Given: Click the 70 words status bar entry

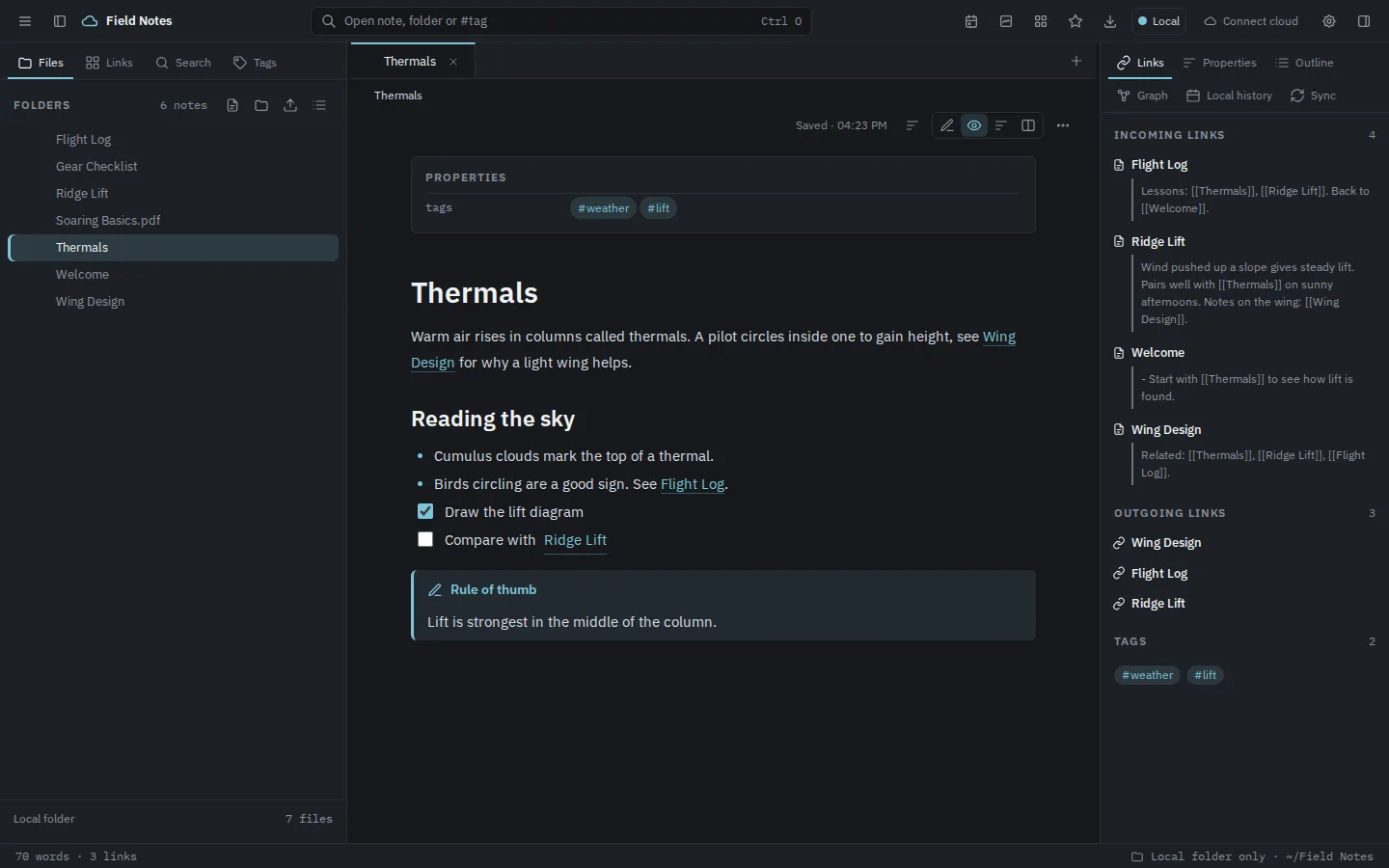Looking at the screenshot, I should [x=42, y=856].
